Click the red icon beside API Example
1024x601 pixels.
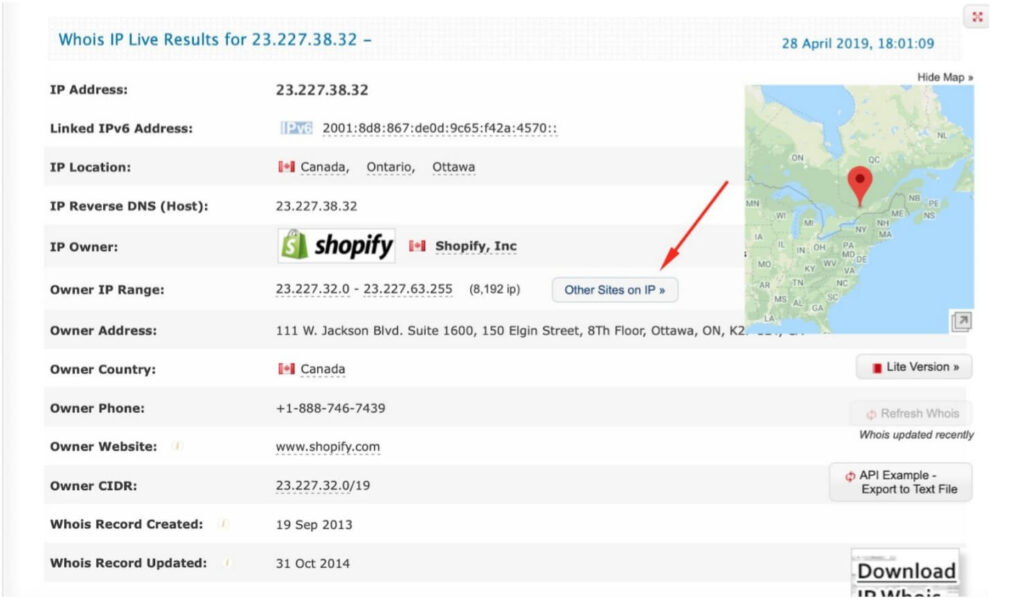[x=850, y=476]
